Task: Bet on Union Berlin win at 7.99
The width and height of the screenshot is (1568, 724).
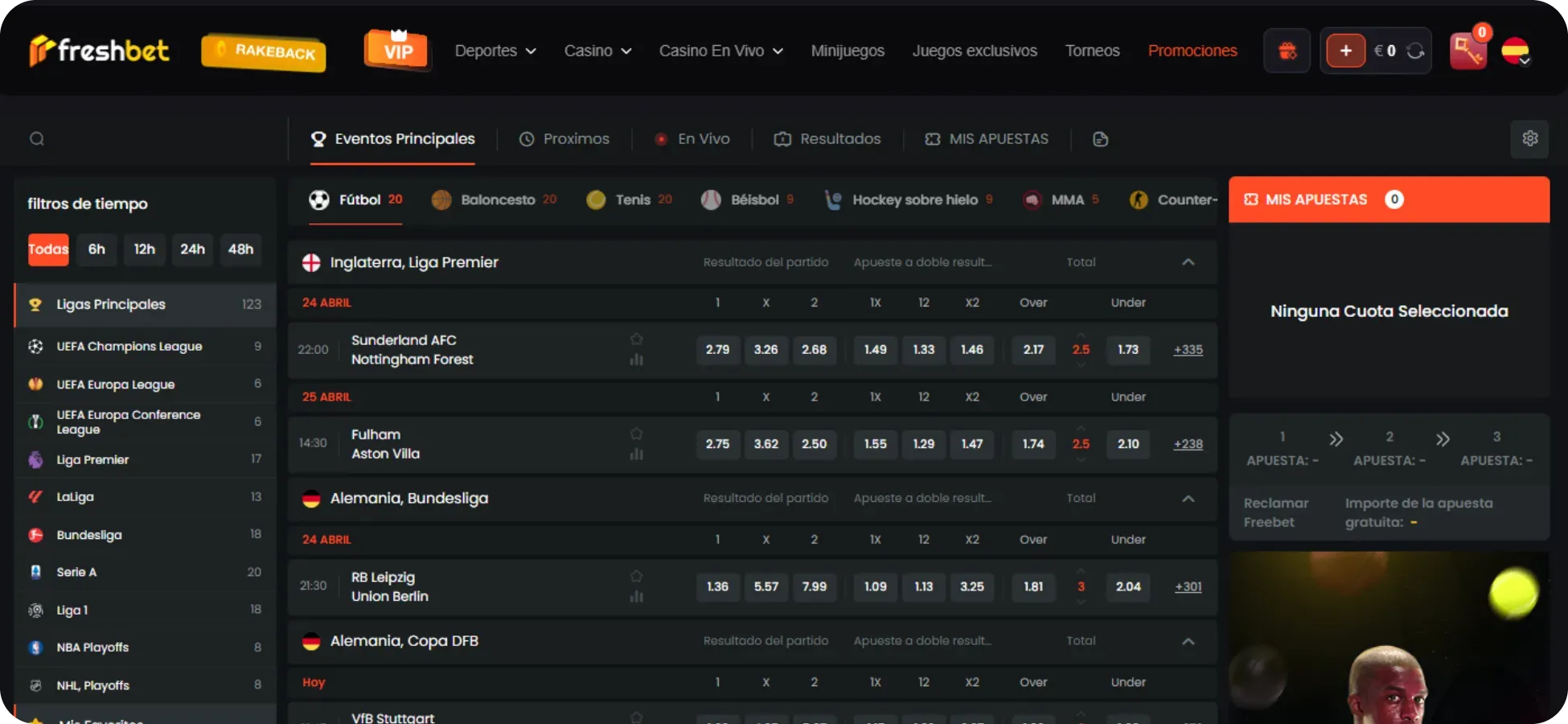Action: pyautogui.click(x=814, y=587)
